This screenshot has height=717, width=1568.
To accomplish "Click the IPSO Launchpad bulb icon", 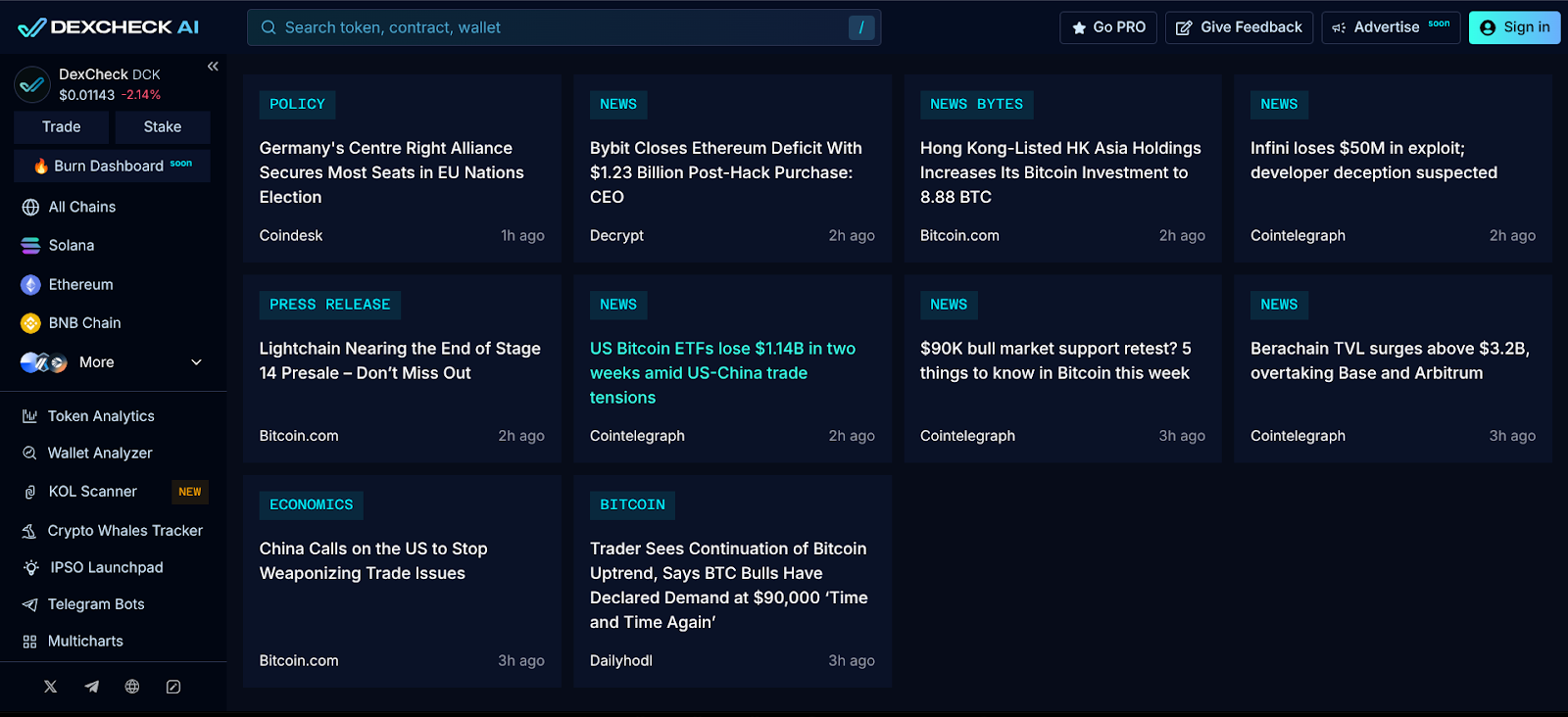I will tap(31, 568).
